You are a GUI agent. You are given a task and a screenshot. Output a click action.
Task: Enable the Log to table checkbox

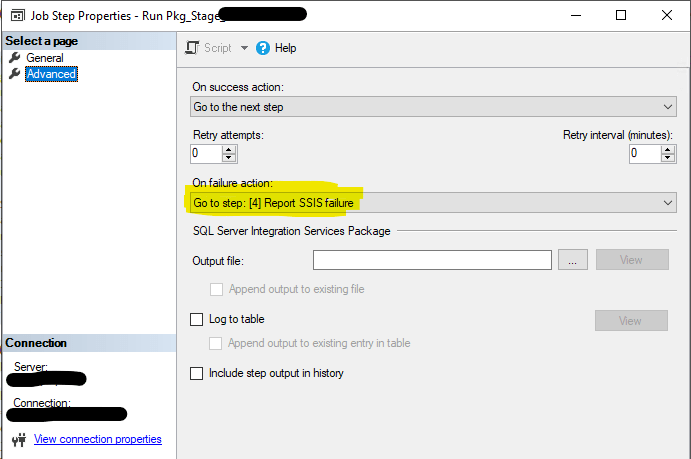[196, 320]
